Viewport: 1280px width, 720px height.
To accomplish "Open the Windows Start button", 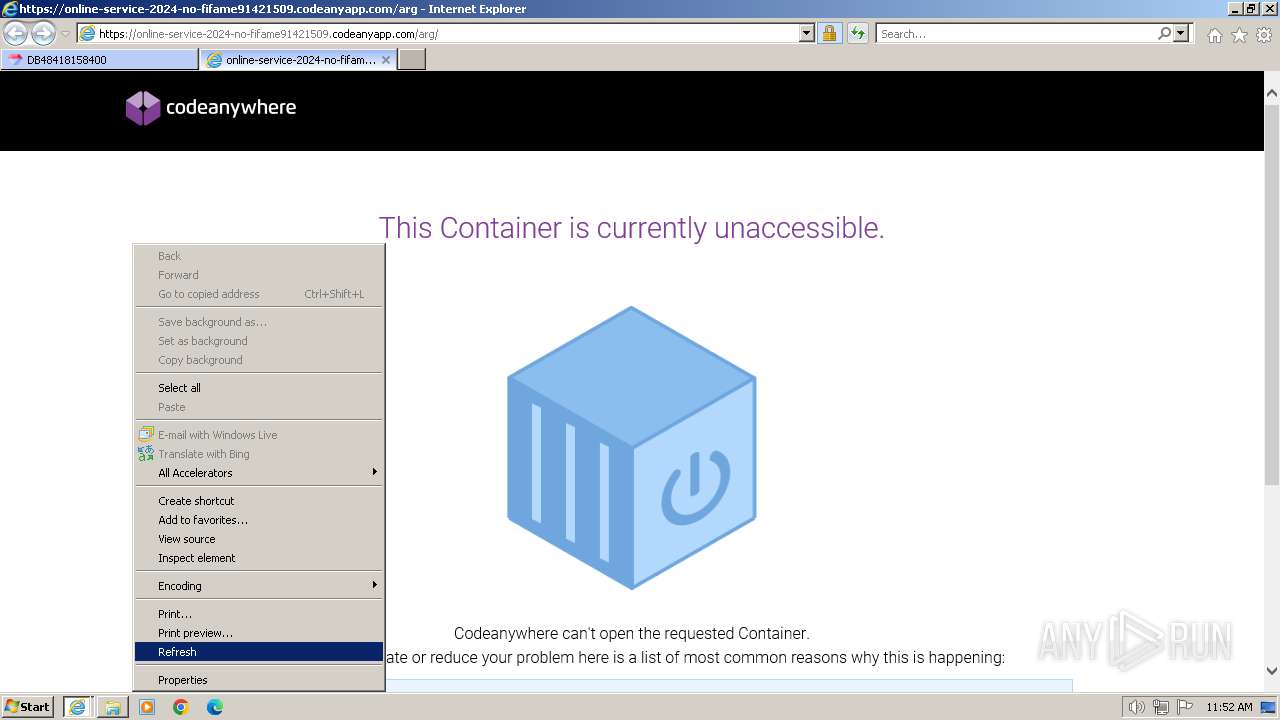I will pyautogui.click(x=28, y=706).
